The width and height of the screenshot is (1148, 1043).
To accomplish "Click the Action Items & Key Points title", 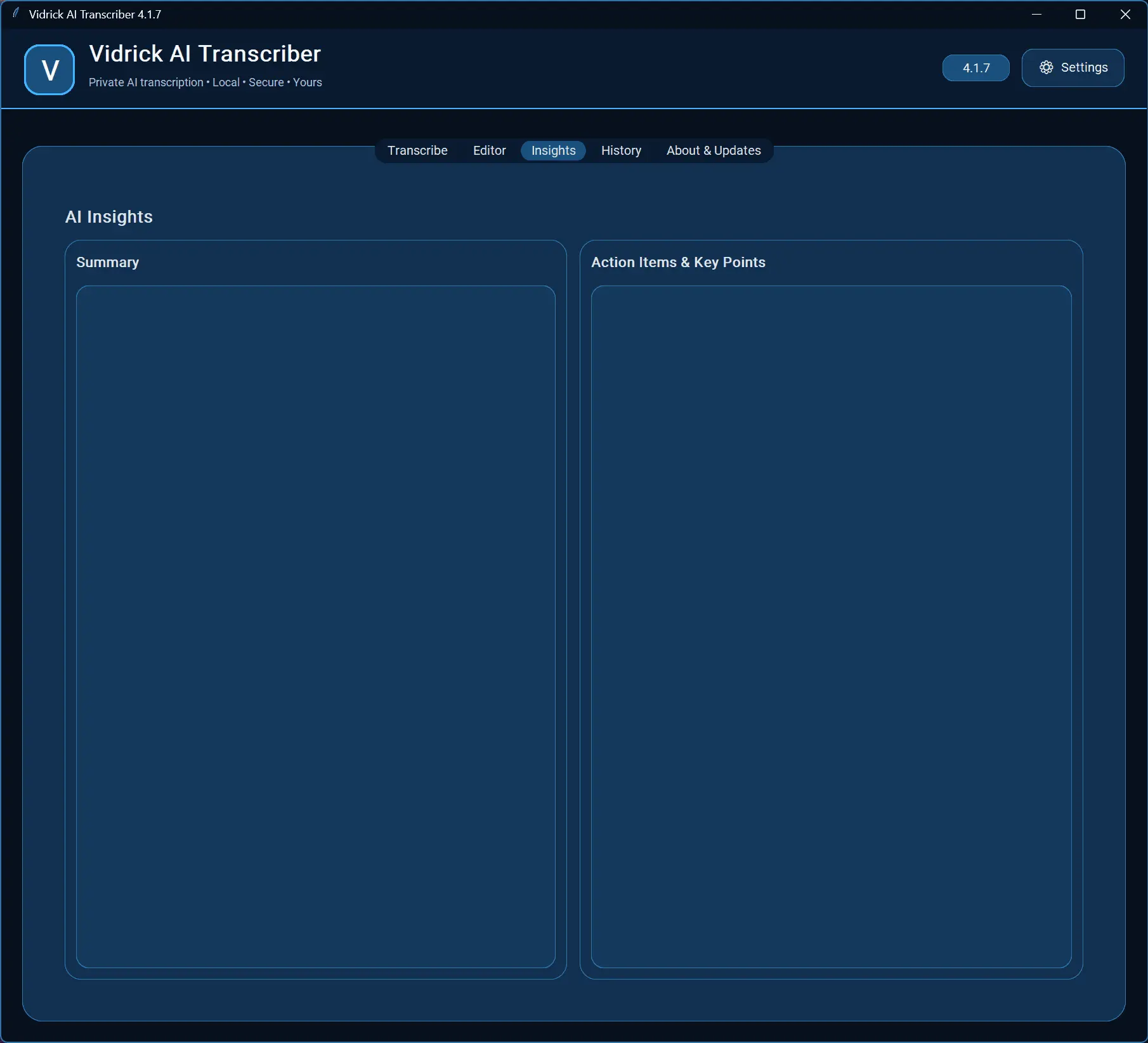I will point(678,263).
